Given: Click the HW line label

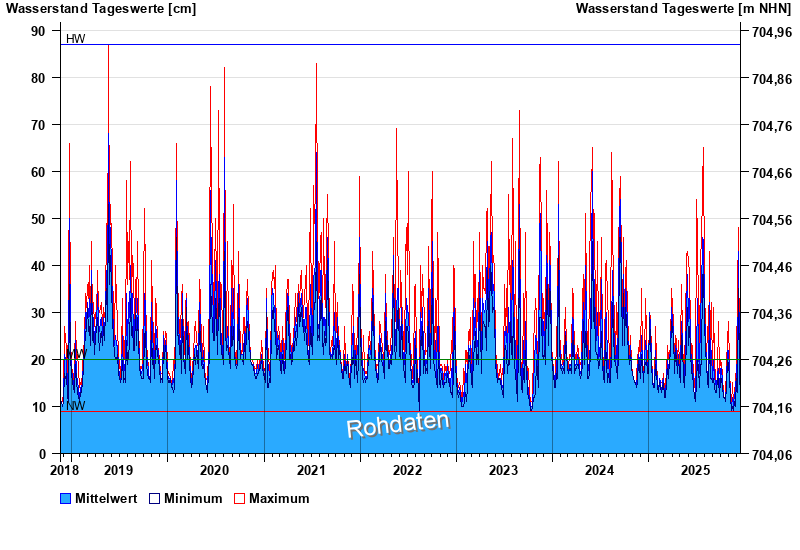Looking at the screenshot, I should tap(75, 39).
